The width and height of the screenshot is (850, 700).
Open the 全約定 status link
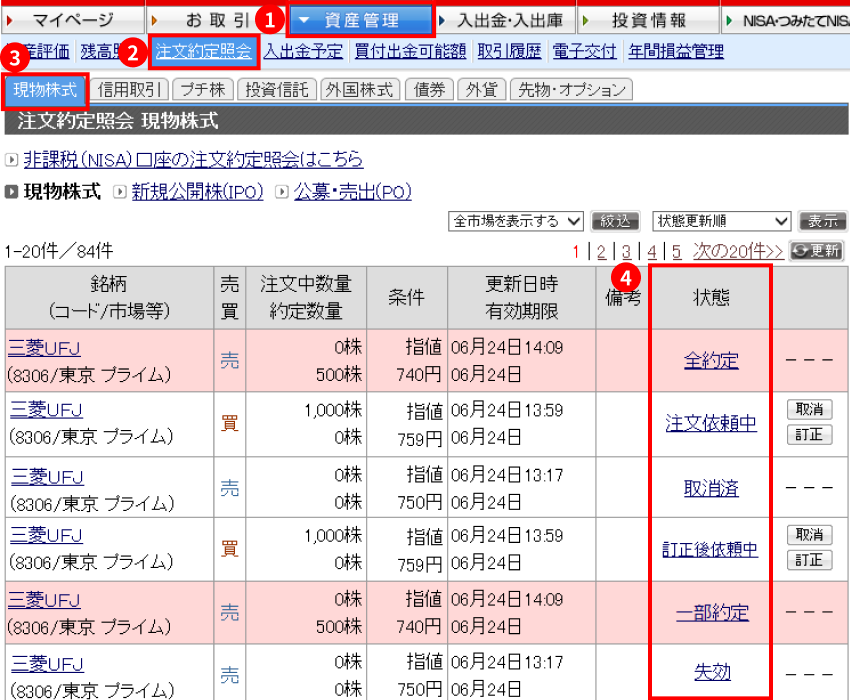(711, 361)
